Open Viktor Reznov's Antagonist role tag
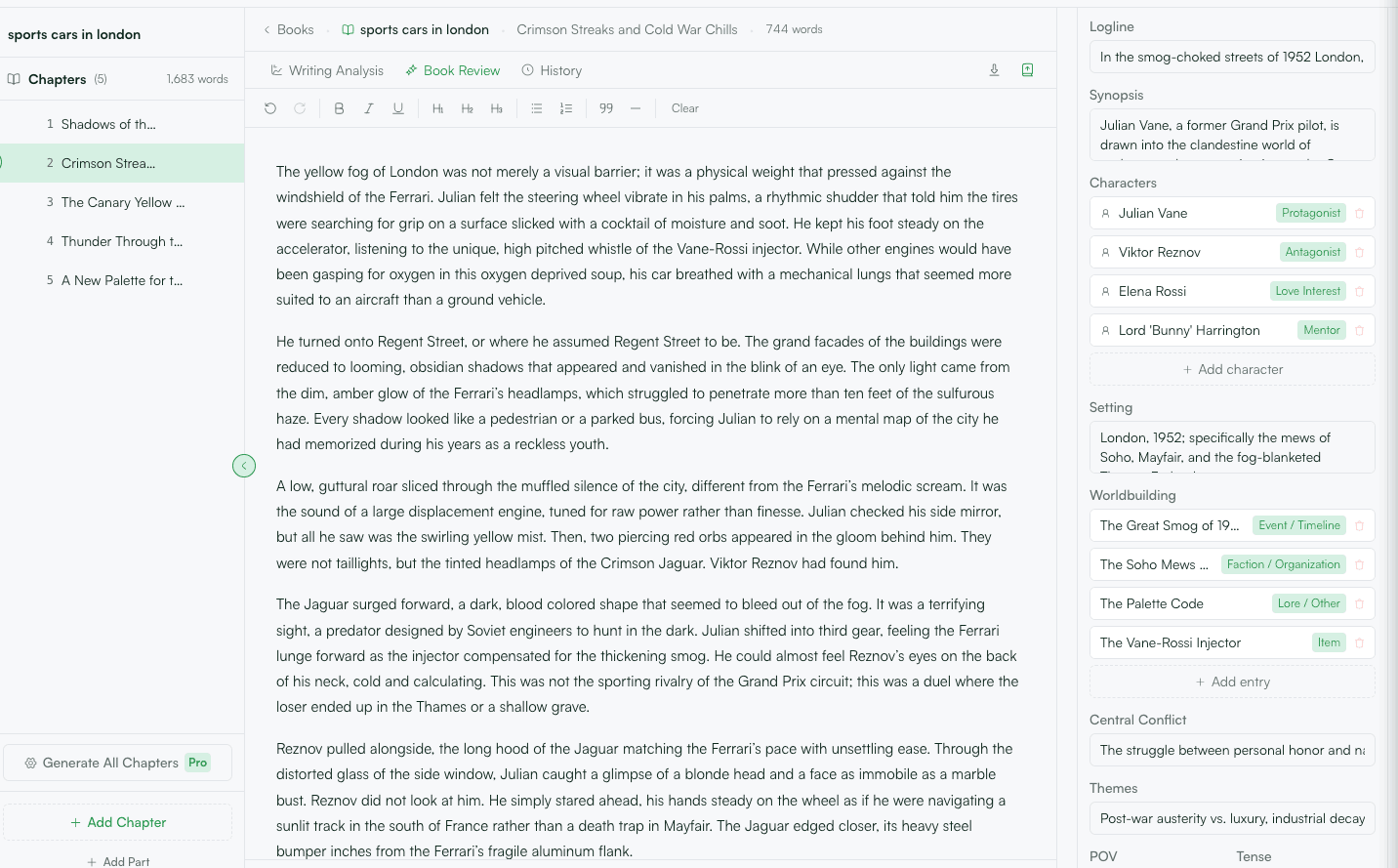The height and width of the screenshot is (868, 1398). point(1313,252)
